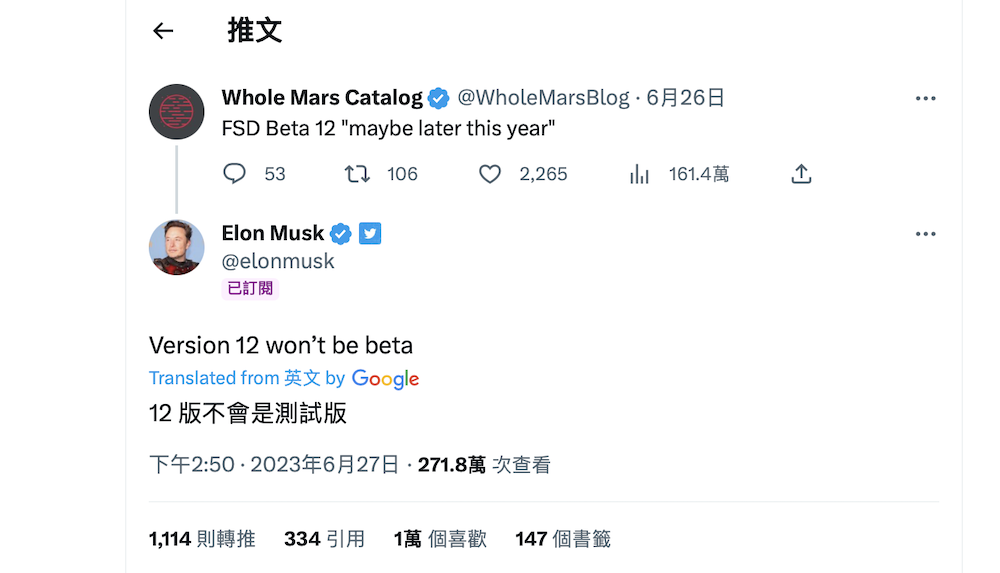Click the reply icon on Whole Mars tweet
1000x573 pixels.
(x=234, y=174)
